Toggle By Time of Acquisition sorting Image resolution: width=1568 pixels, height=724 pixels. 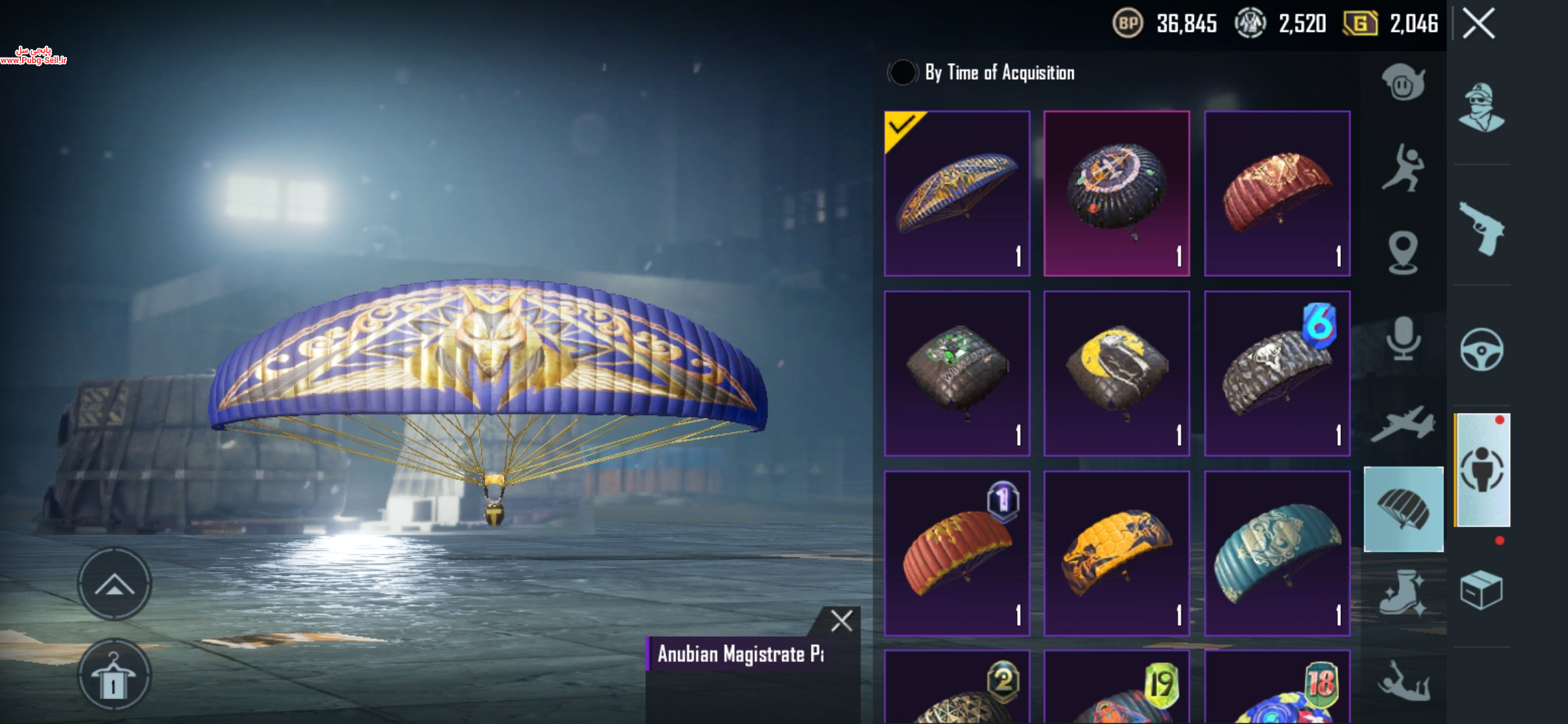(x=903, y=72)
